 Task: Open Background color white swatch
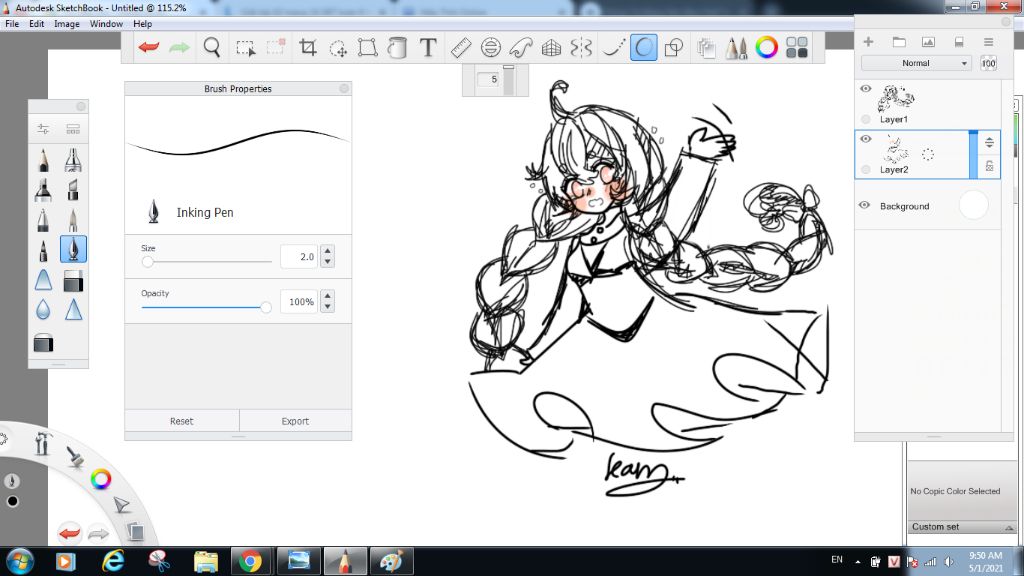(x=973, y=205)
